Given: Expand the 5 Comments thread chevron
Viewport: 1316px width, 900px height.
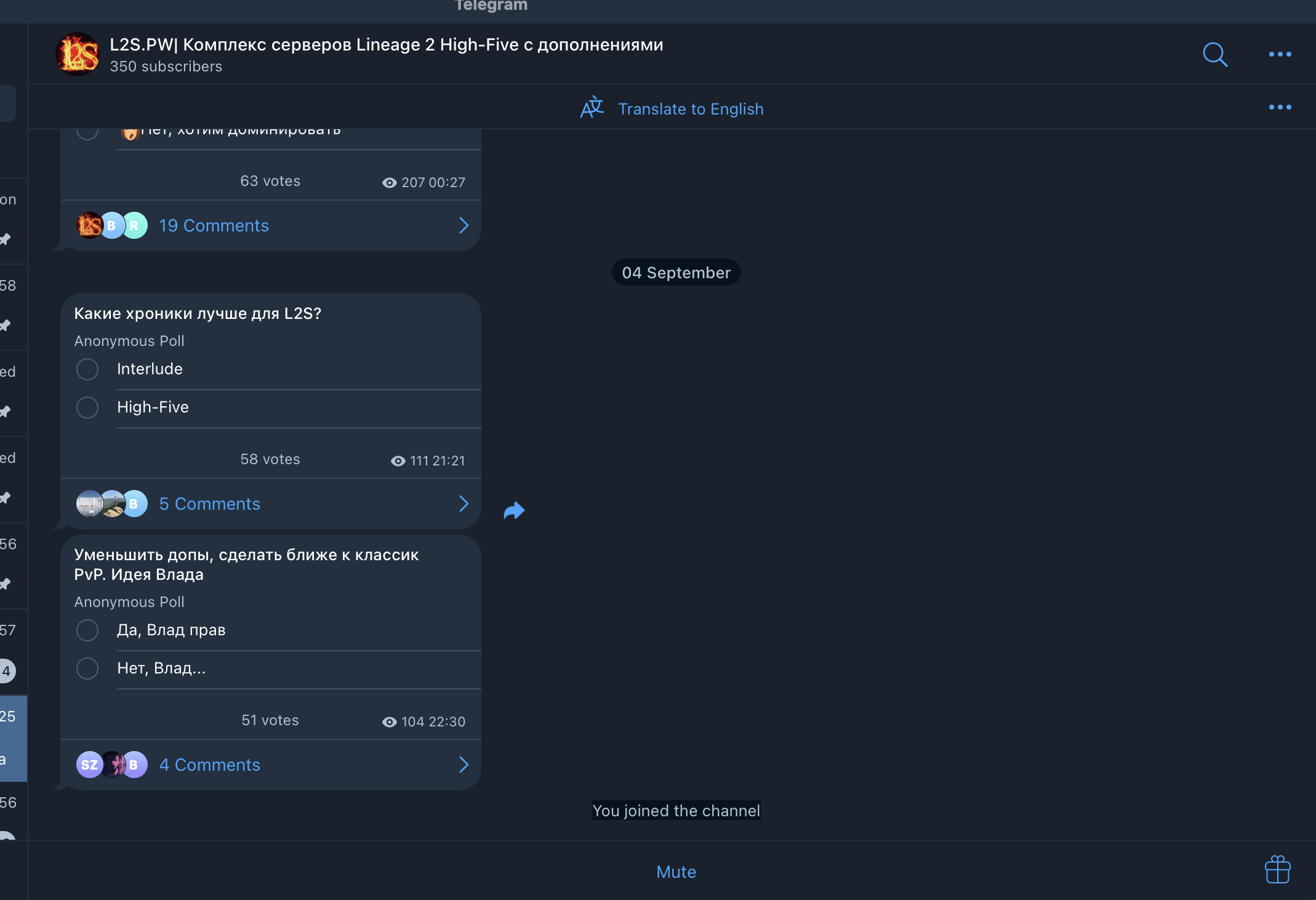Looking at the screenshot, I should coord(463,504).
